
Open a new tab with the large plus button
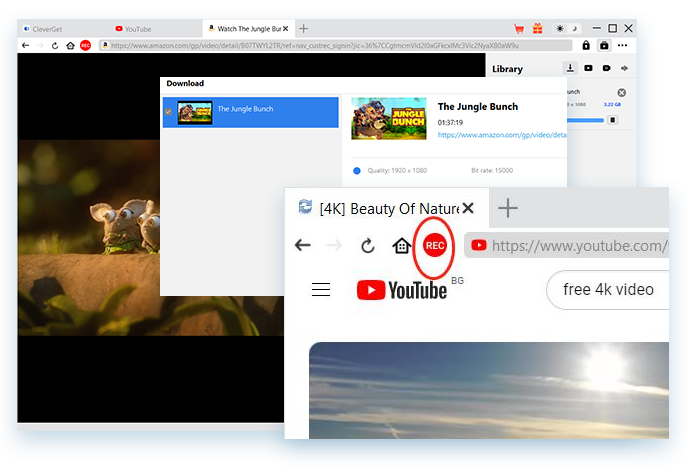coord(508,208)
